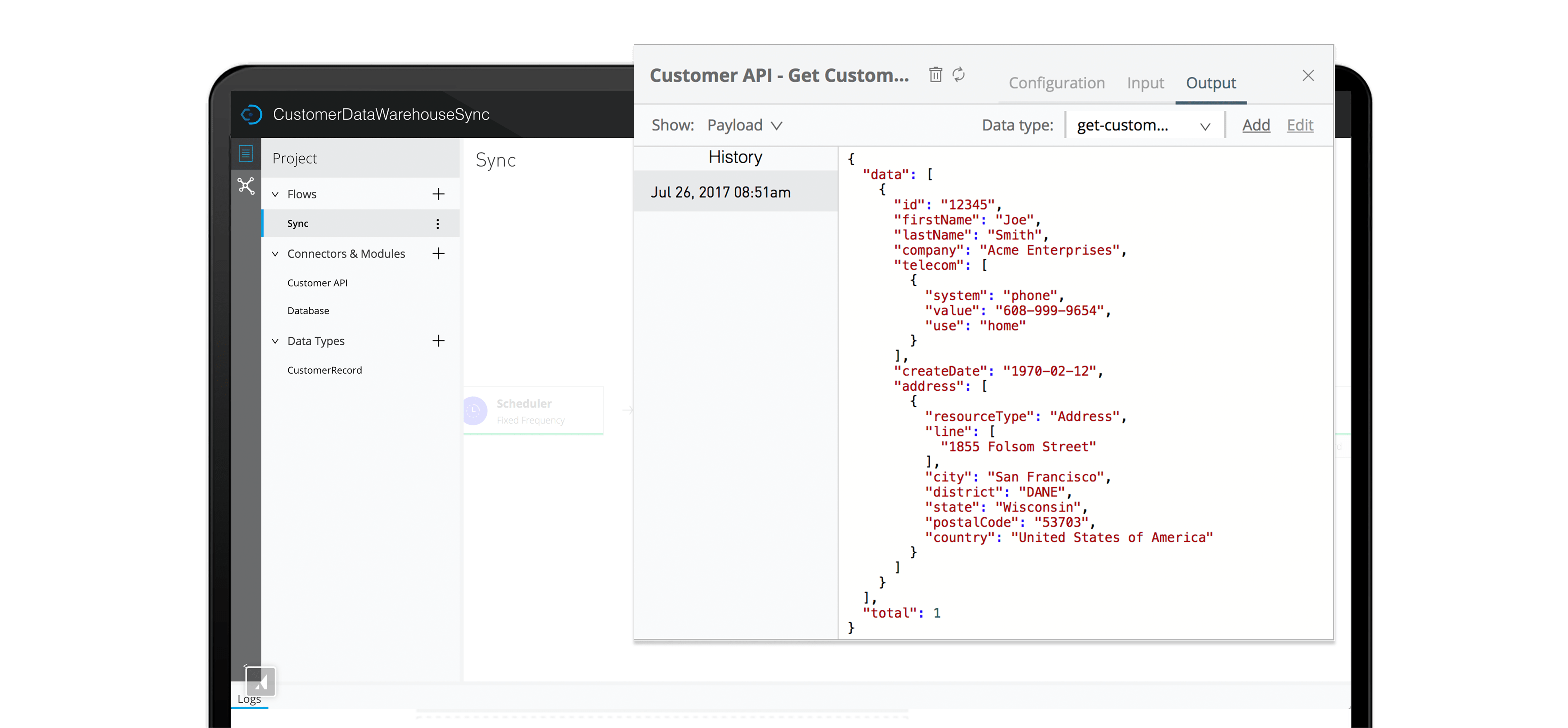Switch to the Input tab
The height and width of the screenshot is (728, 1568).
(1145, 83)
